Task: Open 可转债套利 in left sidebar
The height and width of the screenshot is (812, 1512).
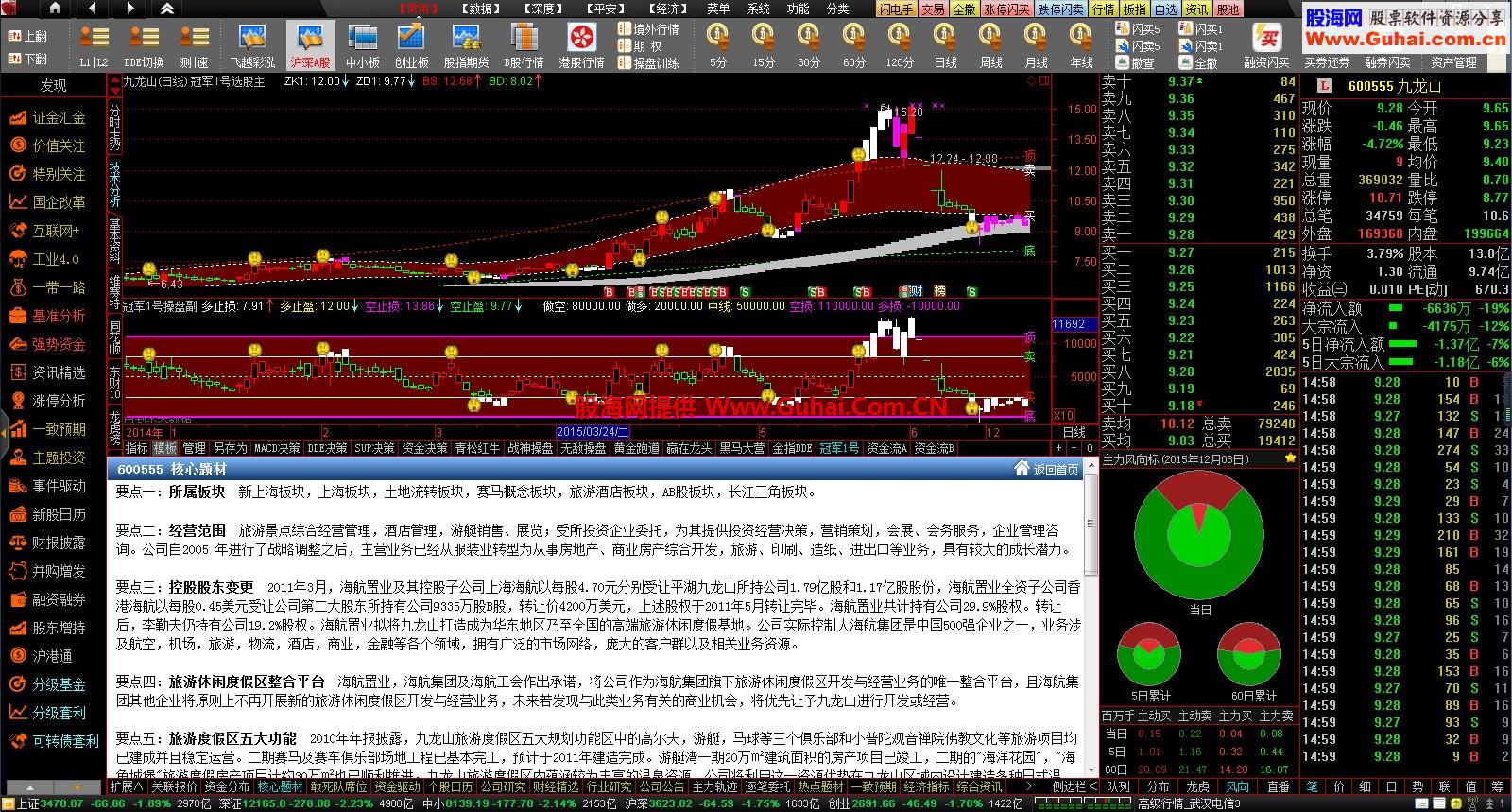Action: point(54,741)
